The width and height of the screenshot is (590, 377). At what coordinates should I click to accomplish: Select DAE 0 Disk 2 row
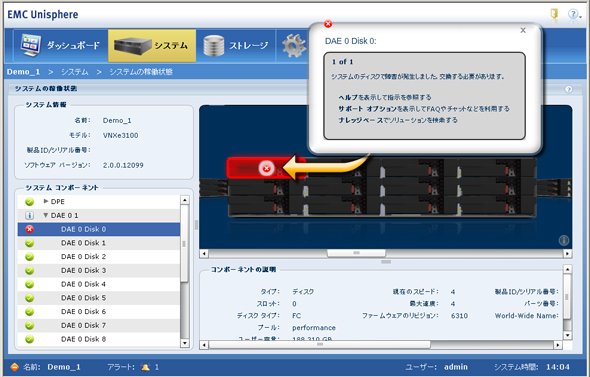click(x=99, y=257)
